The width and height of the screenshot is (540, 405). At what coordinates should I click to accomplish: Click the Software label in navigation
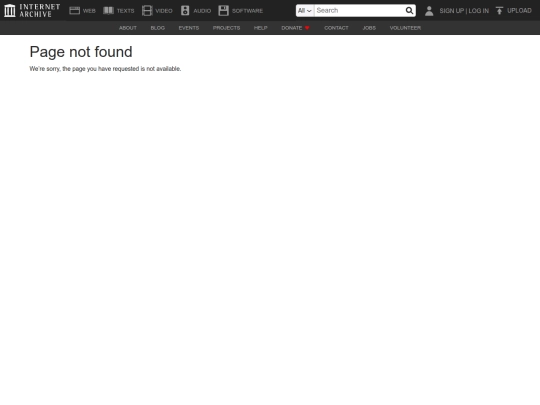pos(247,11)
